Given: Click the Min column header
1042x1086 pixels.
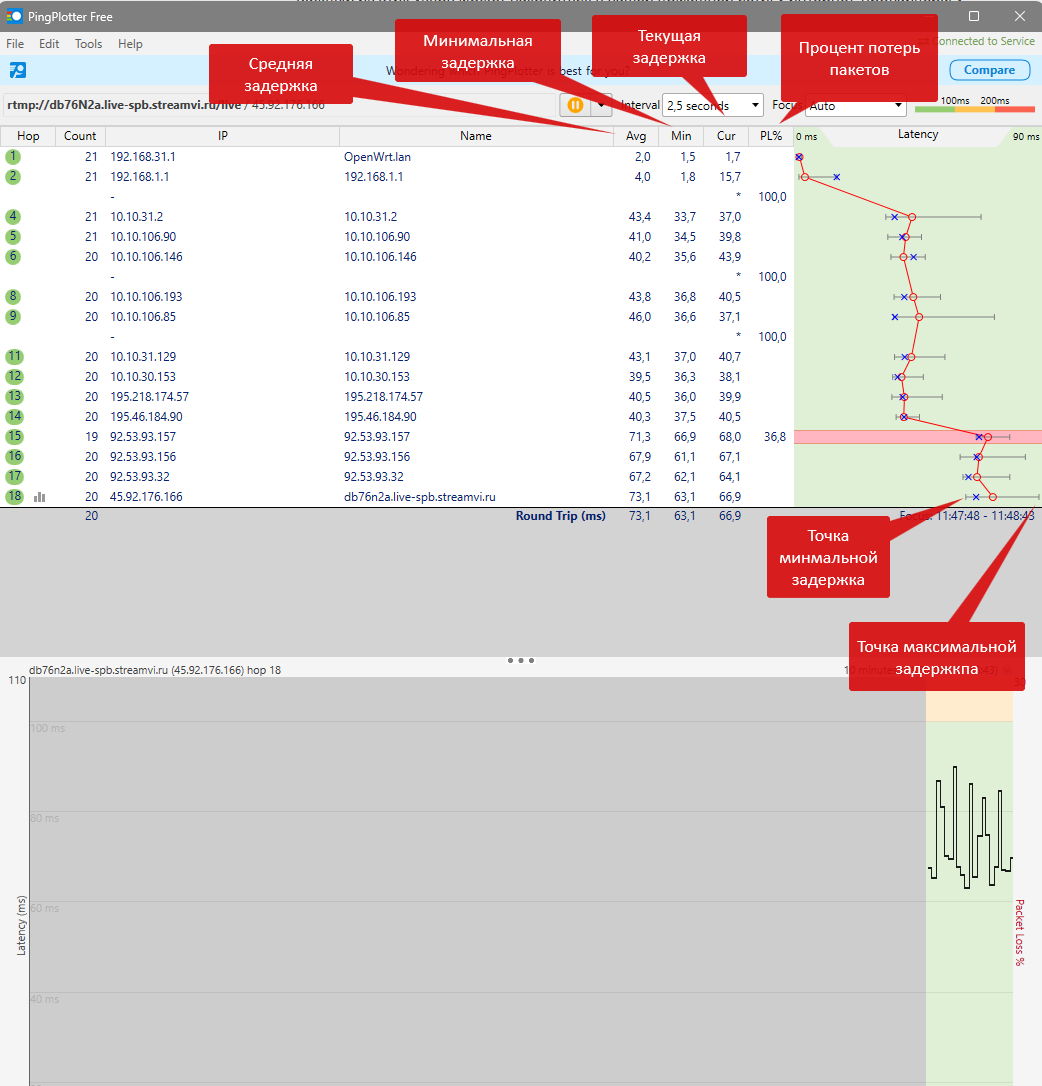Looking at the screenshot, I should (x=681, y=136).
